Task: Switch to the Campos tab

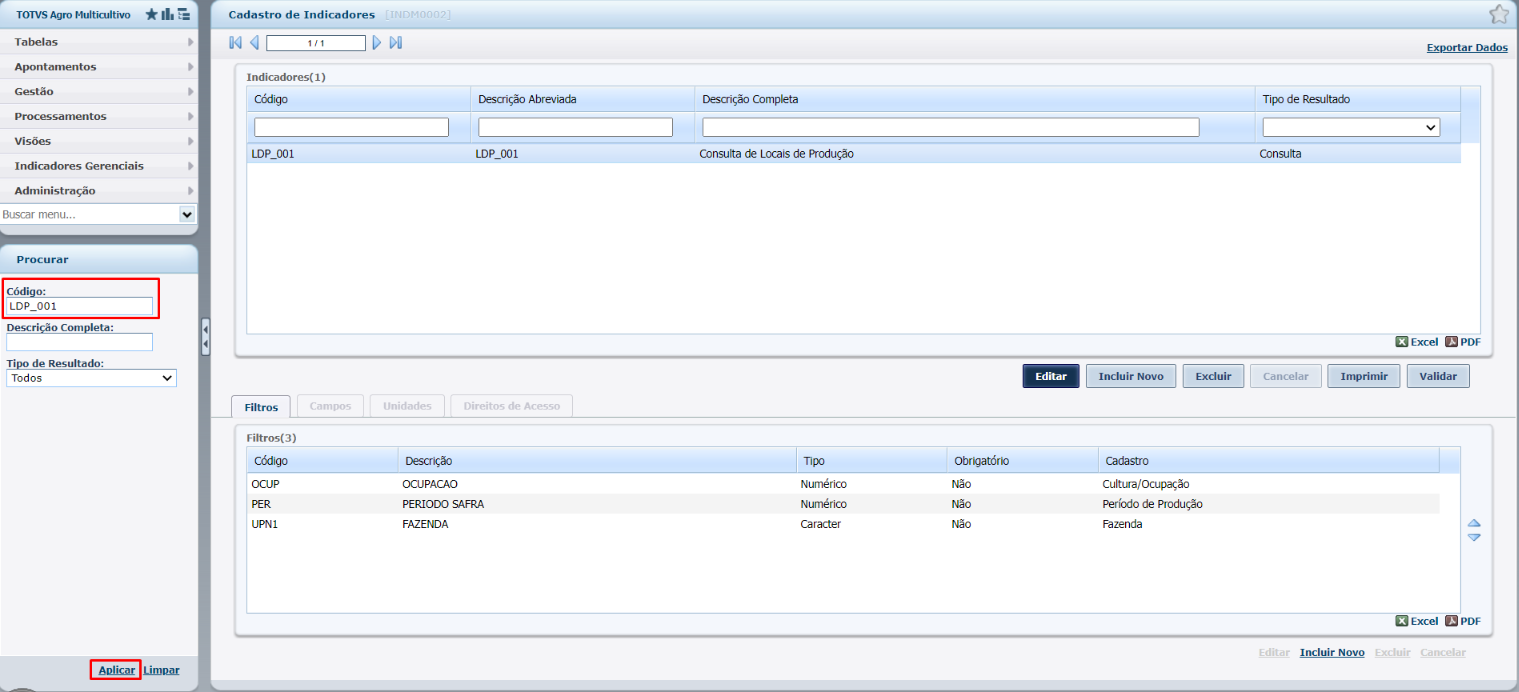Action: (330, 406)
